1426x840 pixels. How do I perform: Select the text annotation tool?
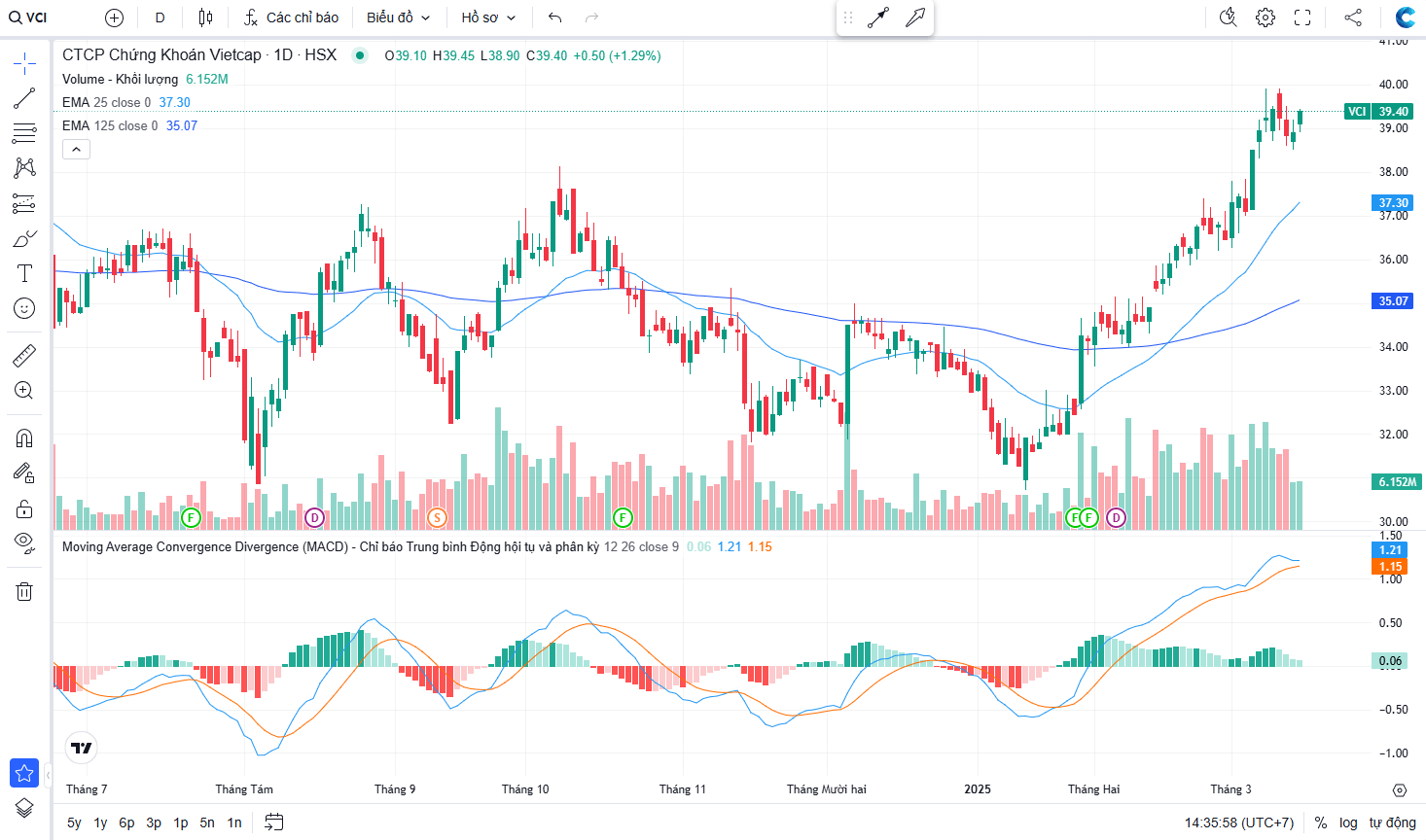(x=24, y=273)
